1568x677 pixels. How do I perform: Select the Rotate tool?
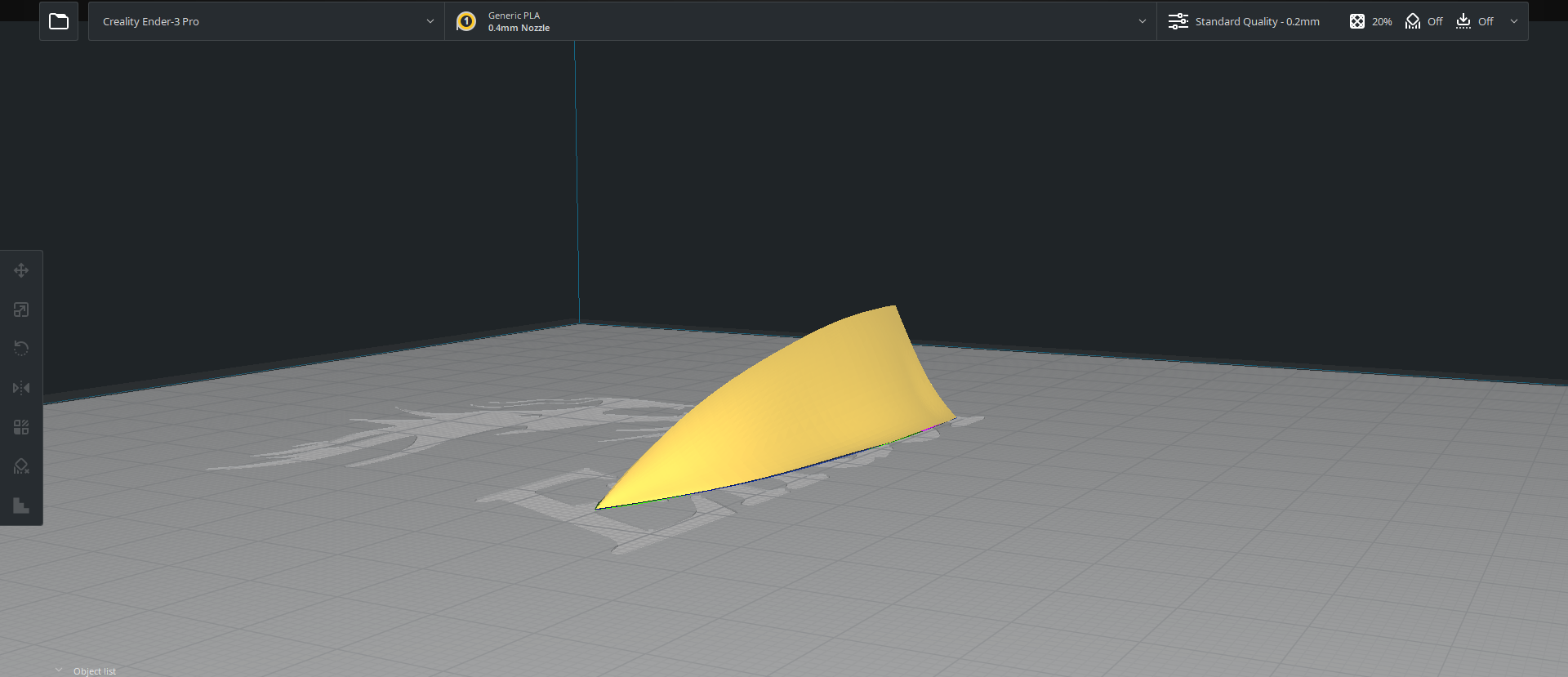21,349
